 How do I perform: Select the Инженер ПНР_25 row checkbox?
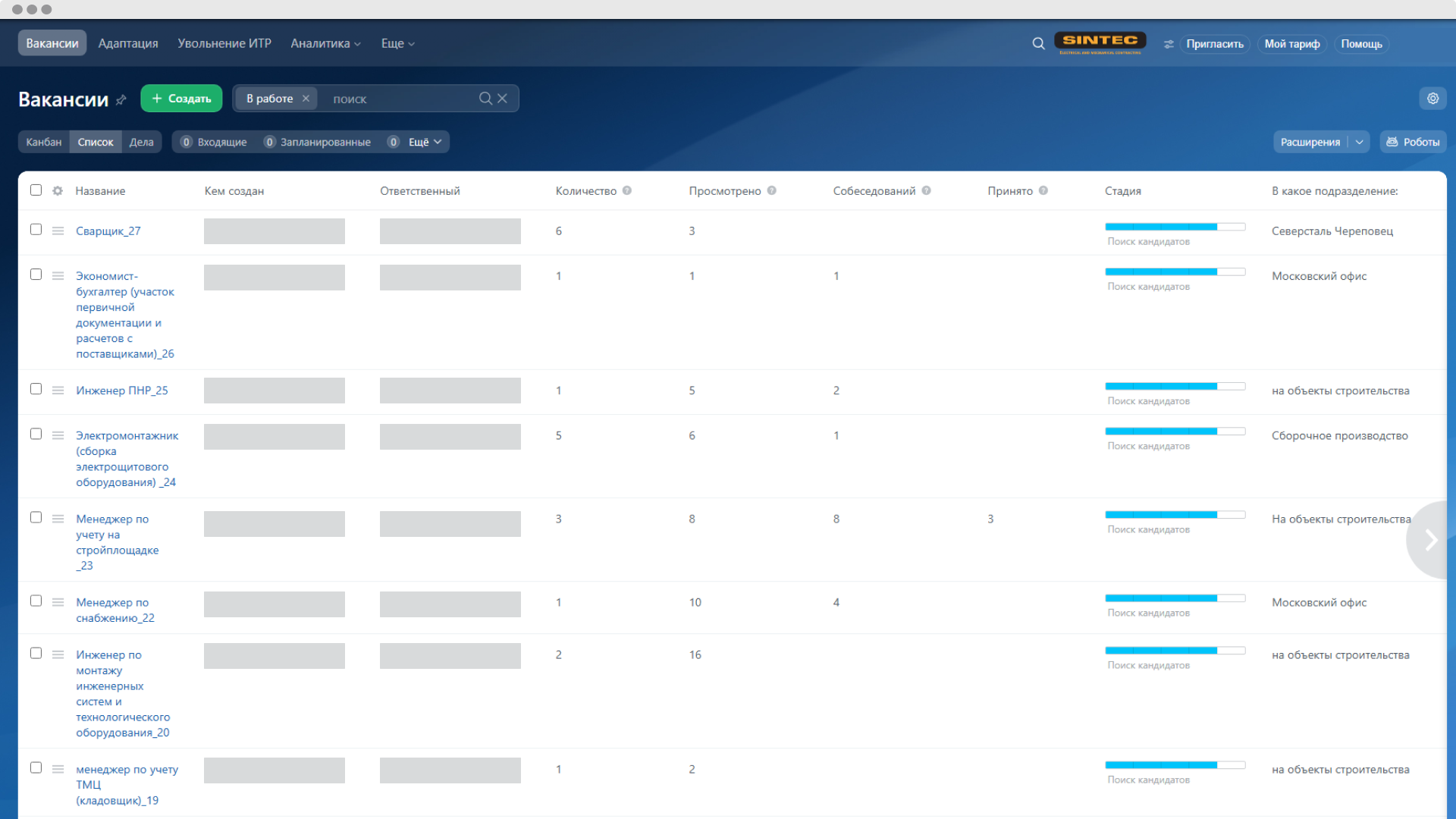[36, 389]
